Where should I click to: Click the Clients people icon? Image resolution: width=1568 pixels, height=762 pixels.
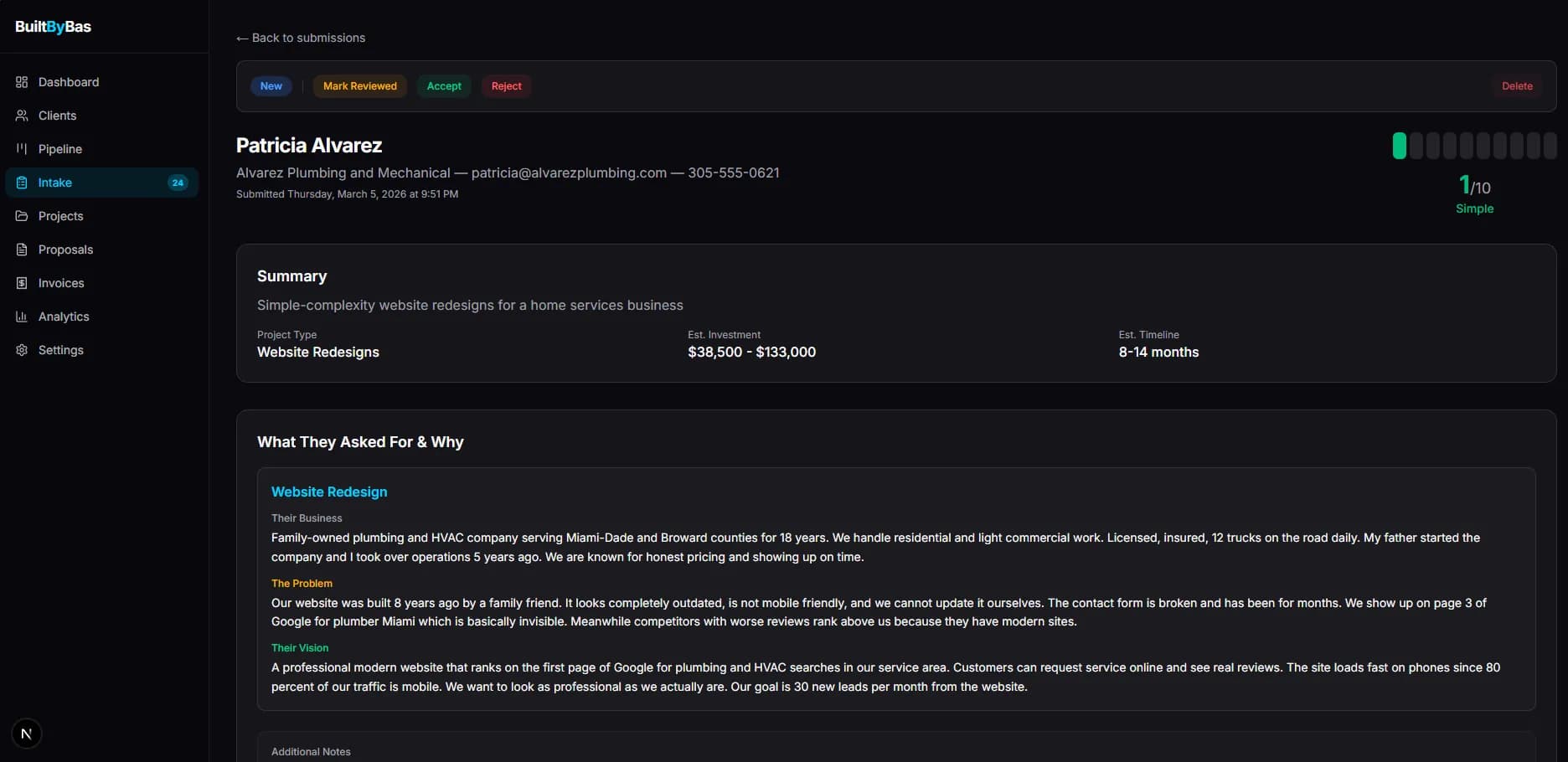pyautogui.click(x=22, y=116)
